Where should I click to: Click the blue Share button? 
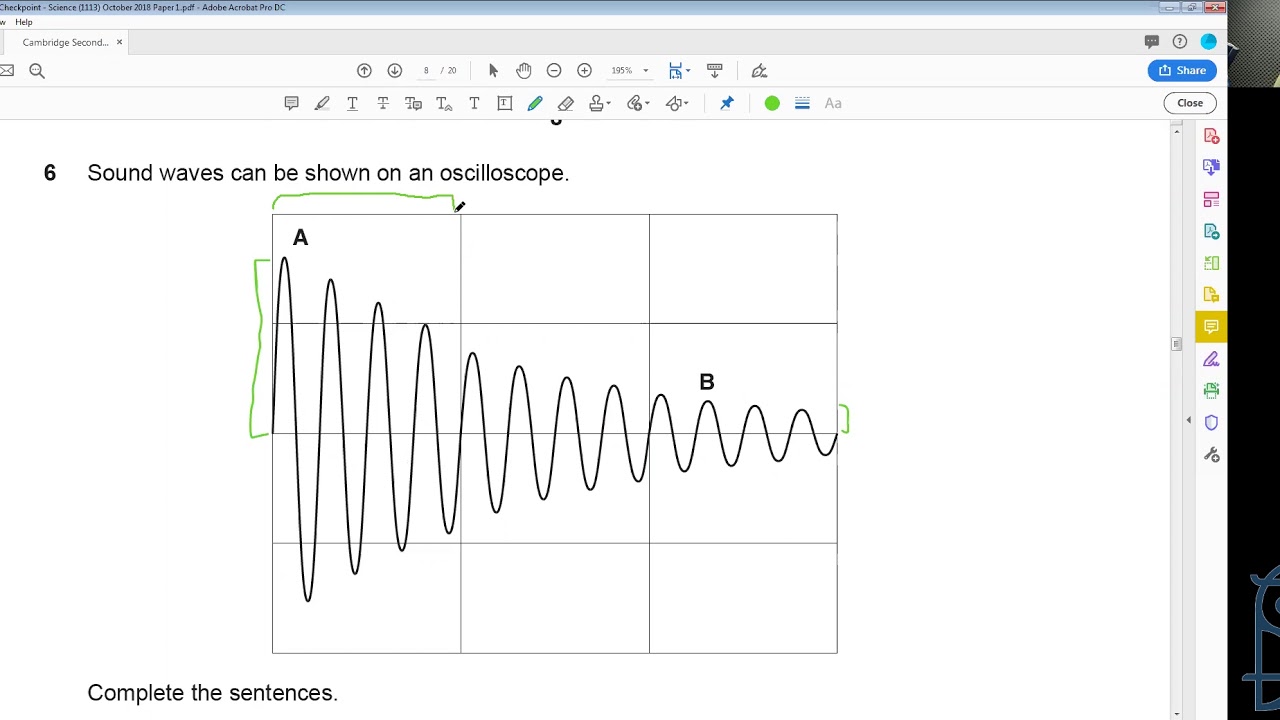(1182, 70)
